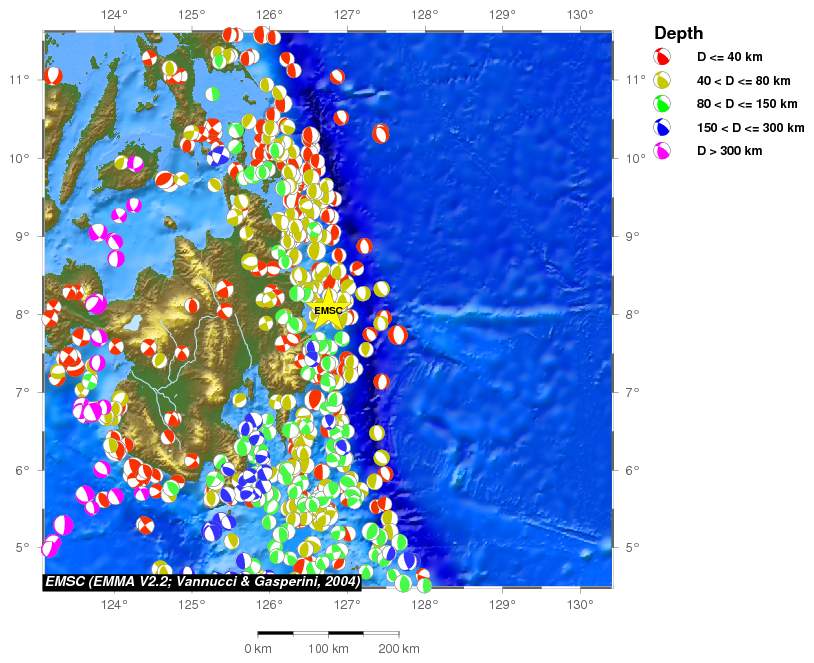Click the green 80-150 km legend beachball

coord(662,104)
